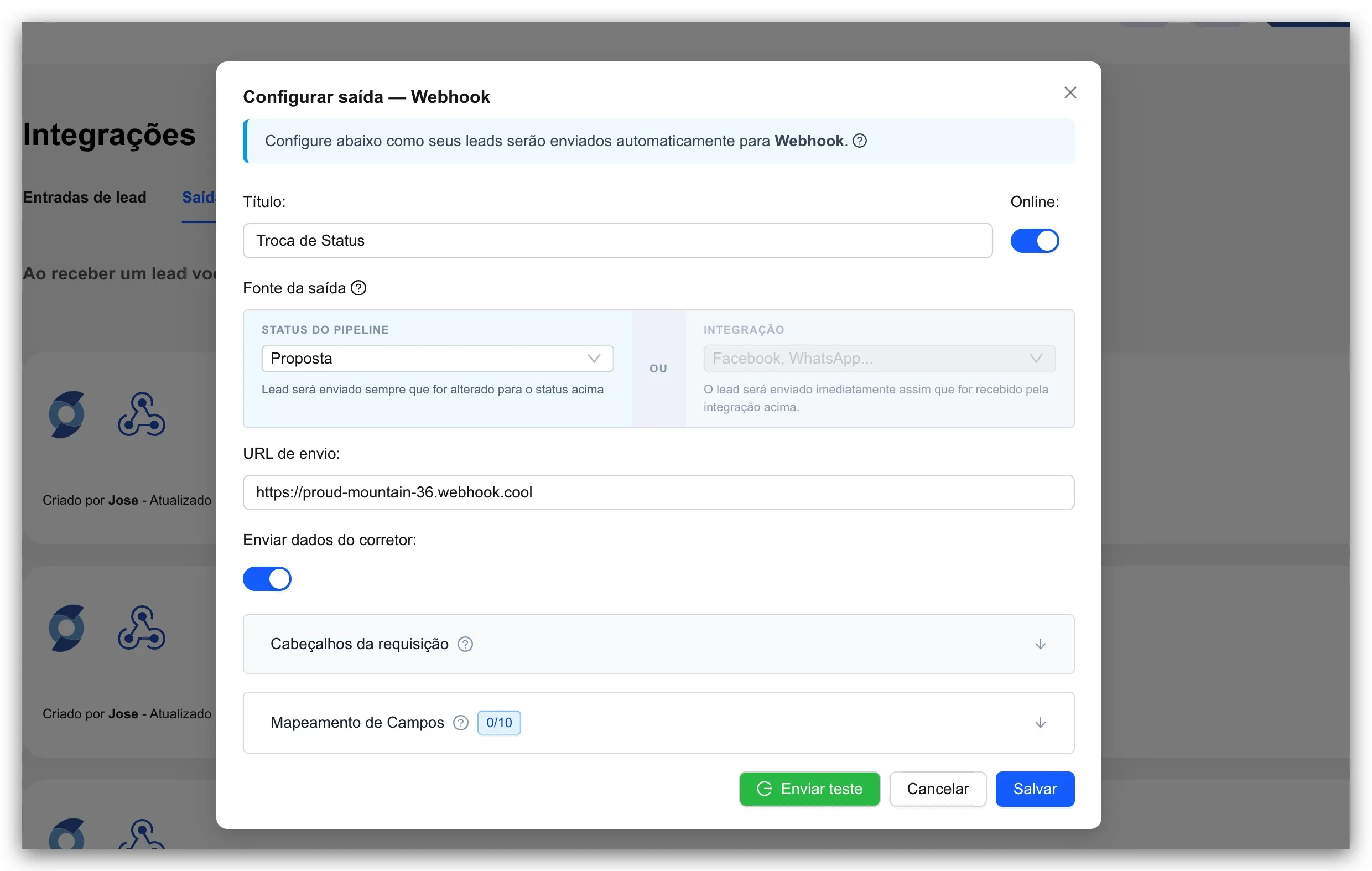Viewport: 1372px width, 871px height.
Task: Toggle the Online switch off
Action: [1035, 241]
